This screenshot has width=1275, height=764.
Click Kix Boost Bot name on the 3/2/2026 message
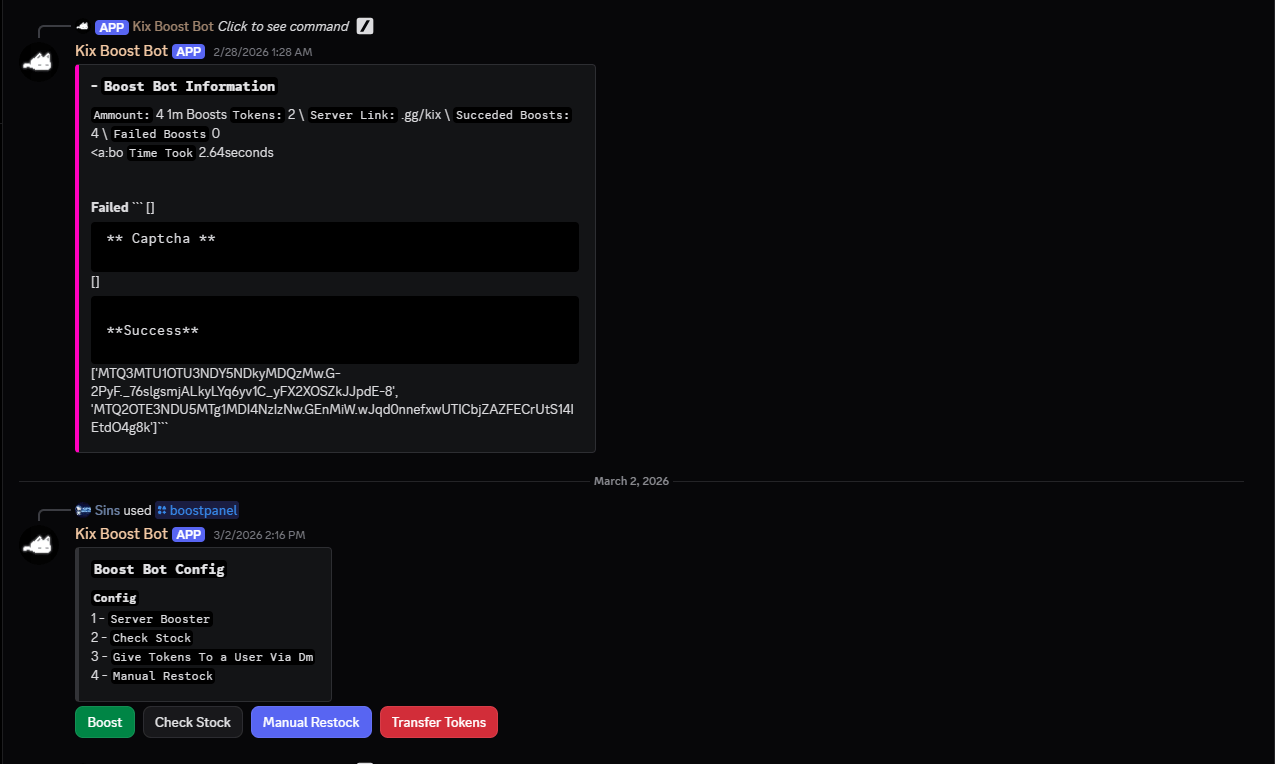point(121,535)
